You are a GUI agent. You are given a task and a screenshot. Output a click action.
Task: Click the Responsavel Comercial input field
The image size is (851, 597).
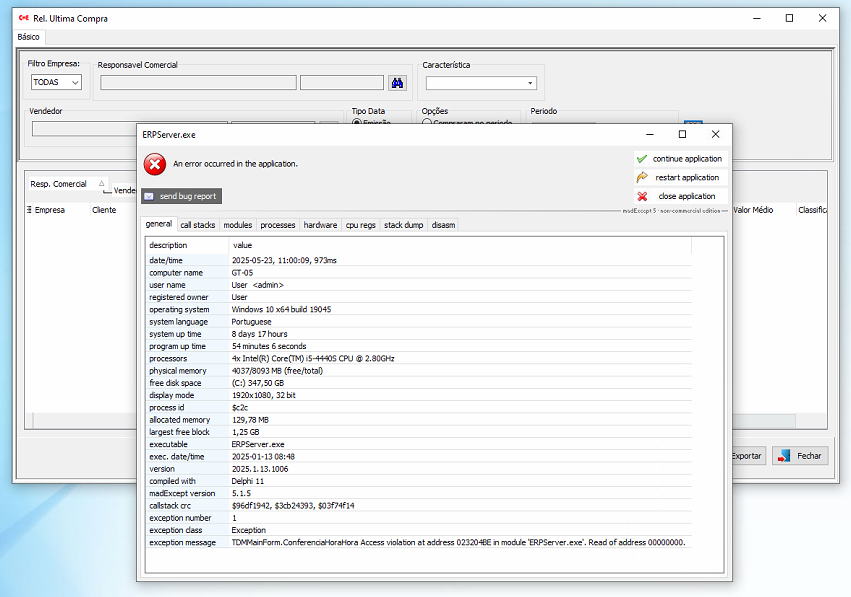198,83
